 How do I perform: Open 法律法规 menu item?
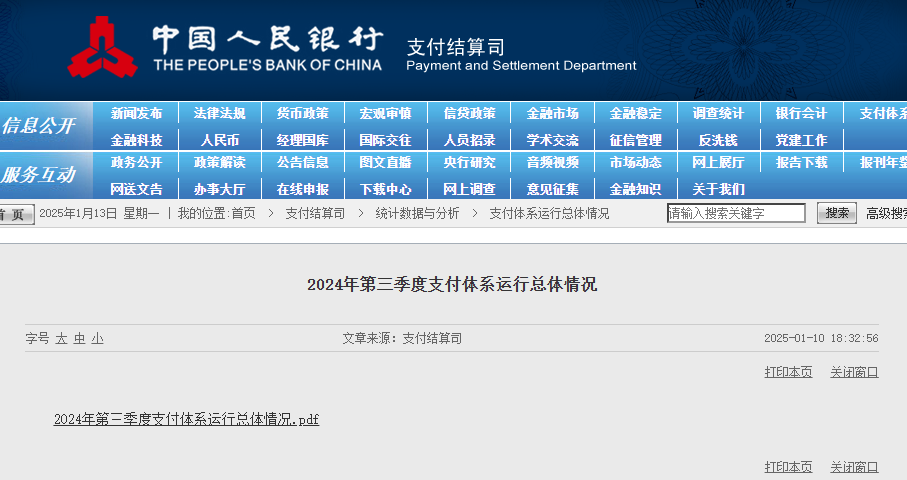point(220,113)
